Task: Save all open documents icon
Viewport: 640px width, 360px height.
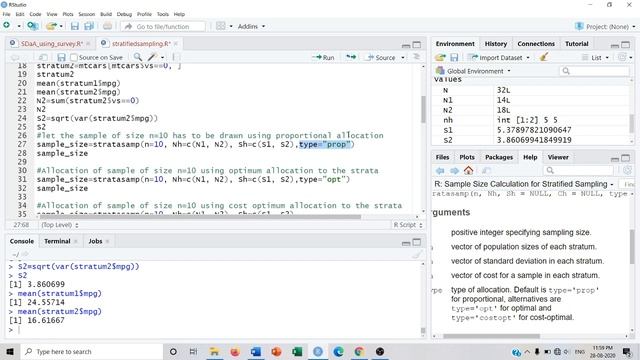Action: tap(89, 26)
